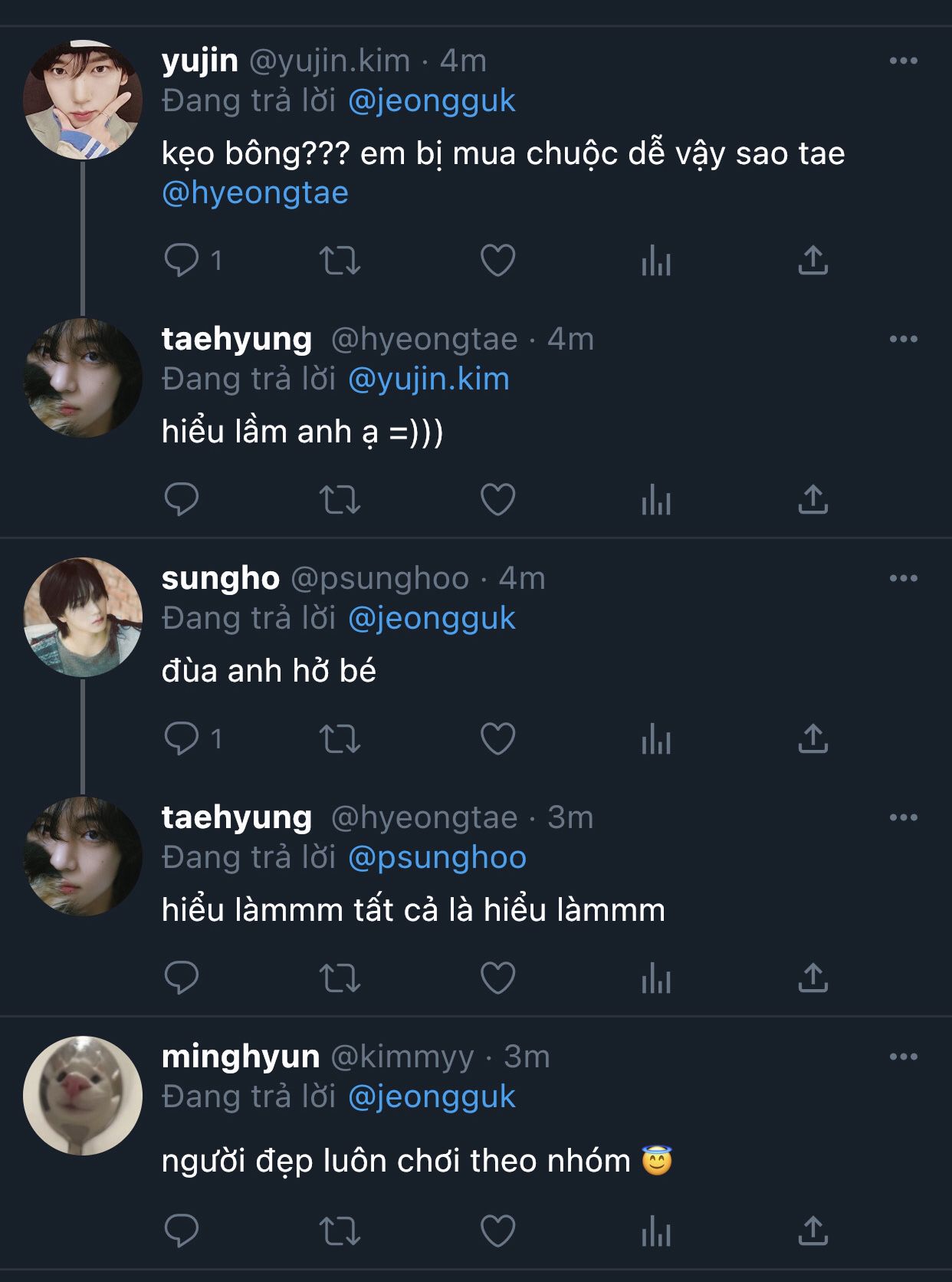Open more options on yujin's tweet

pyautogui.click(x=903, y=61)
